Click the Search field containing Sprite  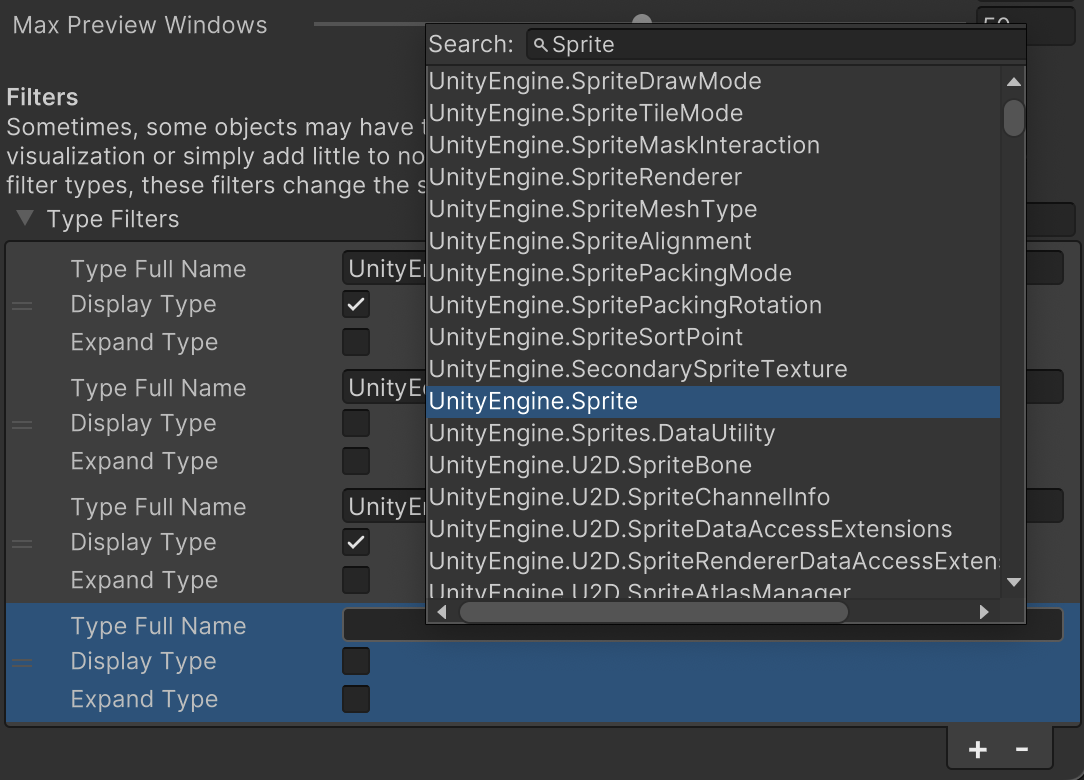click(776, 45)
